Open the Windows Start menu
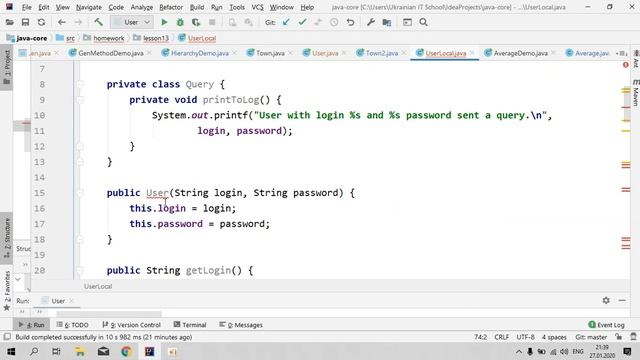The image size is (640, 360). click(11, 352)
